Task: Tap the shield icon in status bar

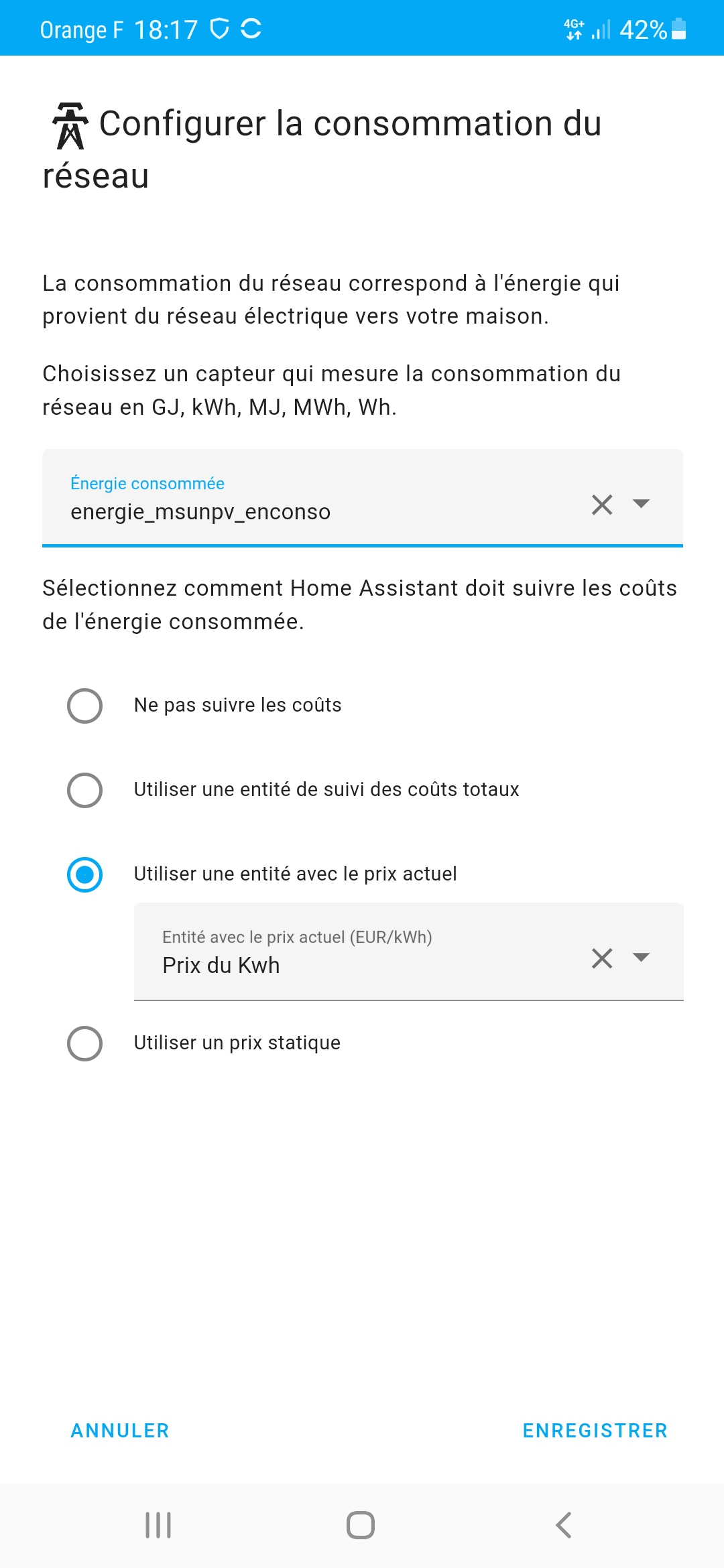Action: click(219, 29)
